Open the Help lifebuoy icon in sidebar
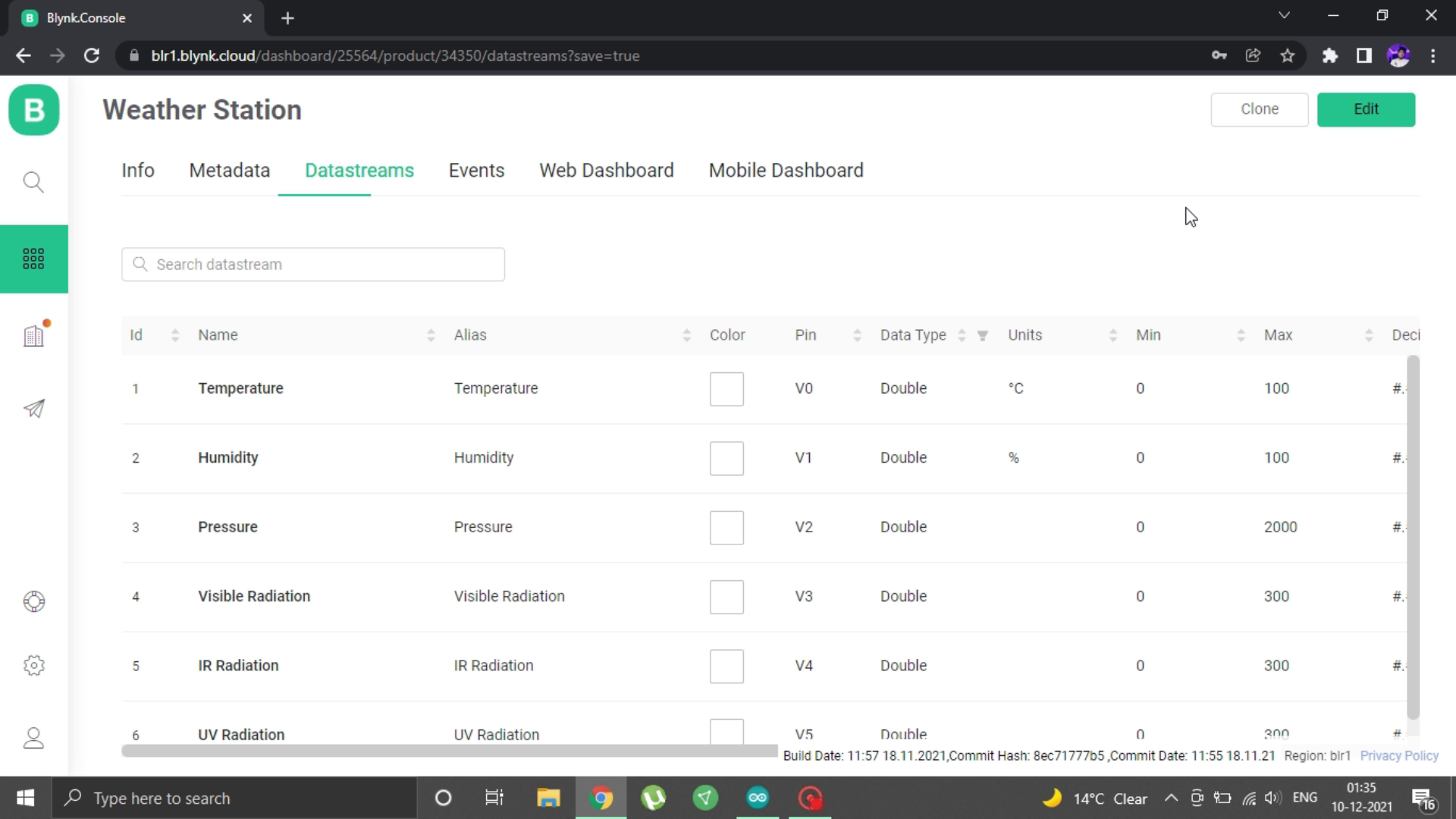 [x=33, y=601]
